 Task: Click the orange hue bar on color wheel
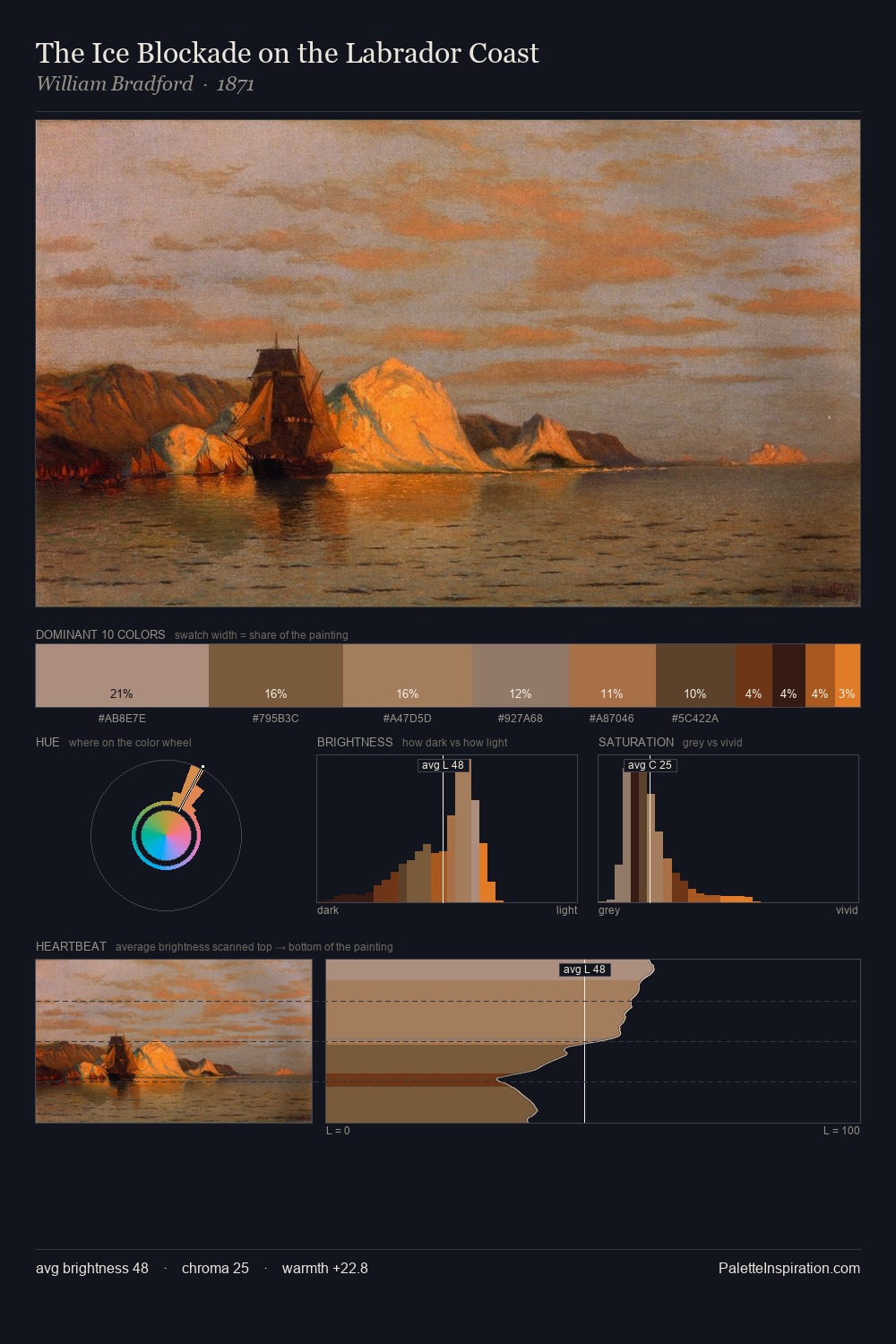(190, 788)
